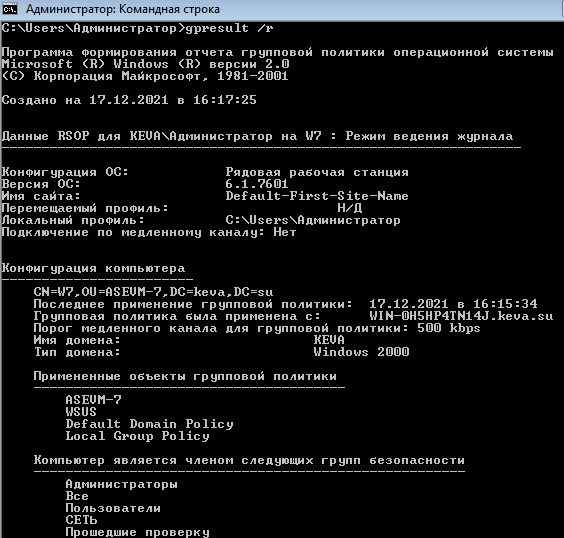Select line 'Создано на 17.12.2021 в 16:17:25'
Screen dimensions: 564x538
[129, 100]
